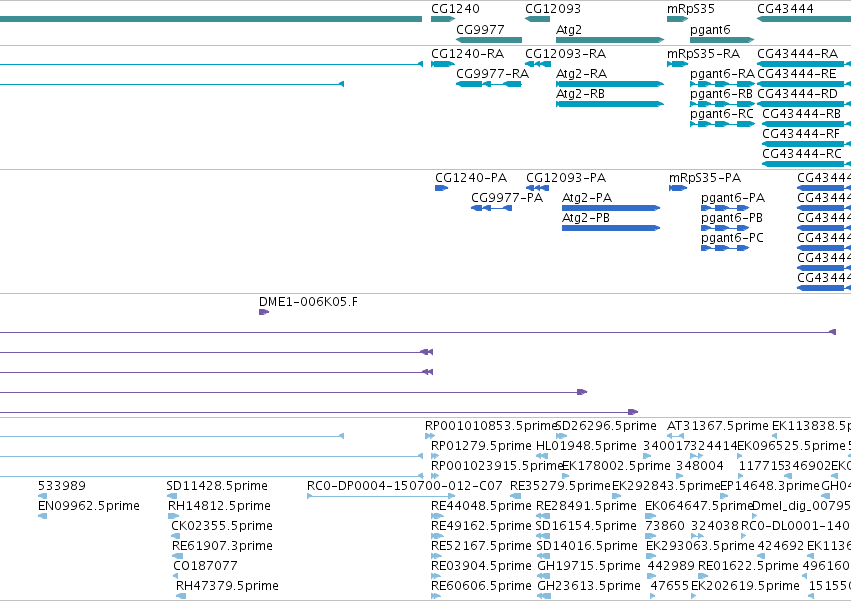Select the RE61907.3prime EST

pyautogui.click(x=177, y=556)
